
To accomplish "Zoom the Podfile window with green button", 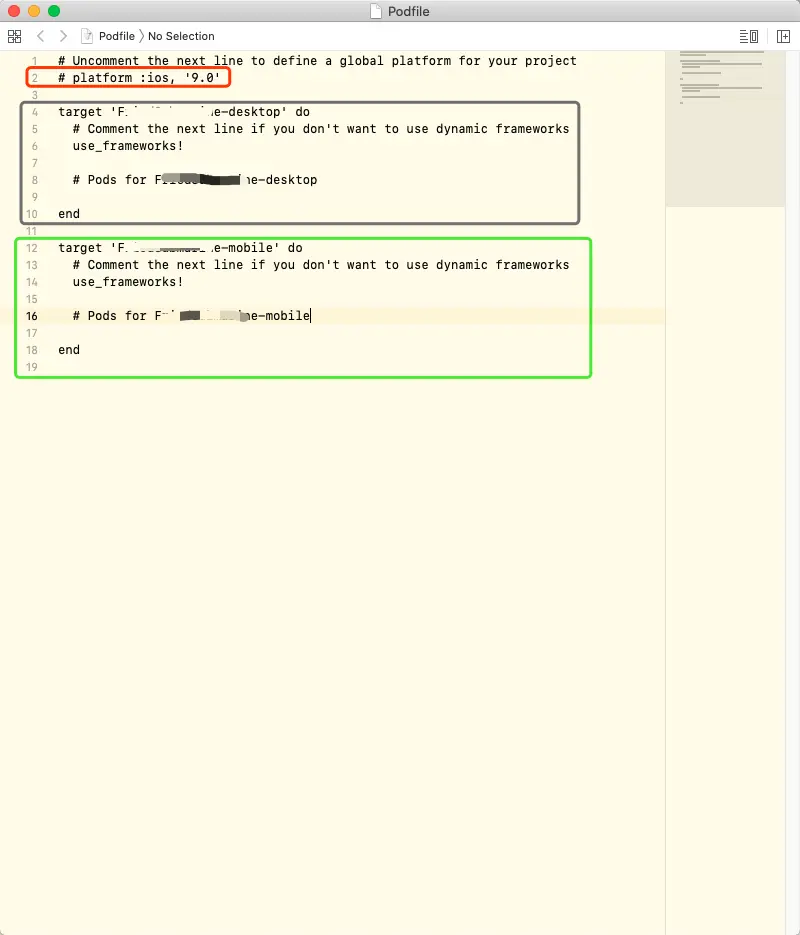I will pos(54,11).
